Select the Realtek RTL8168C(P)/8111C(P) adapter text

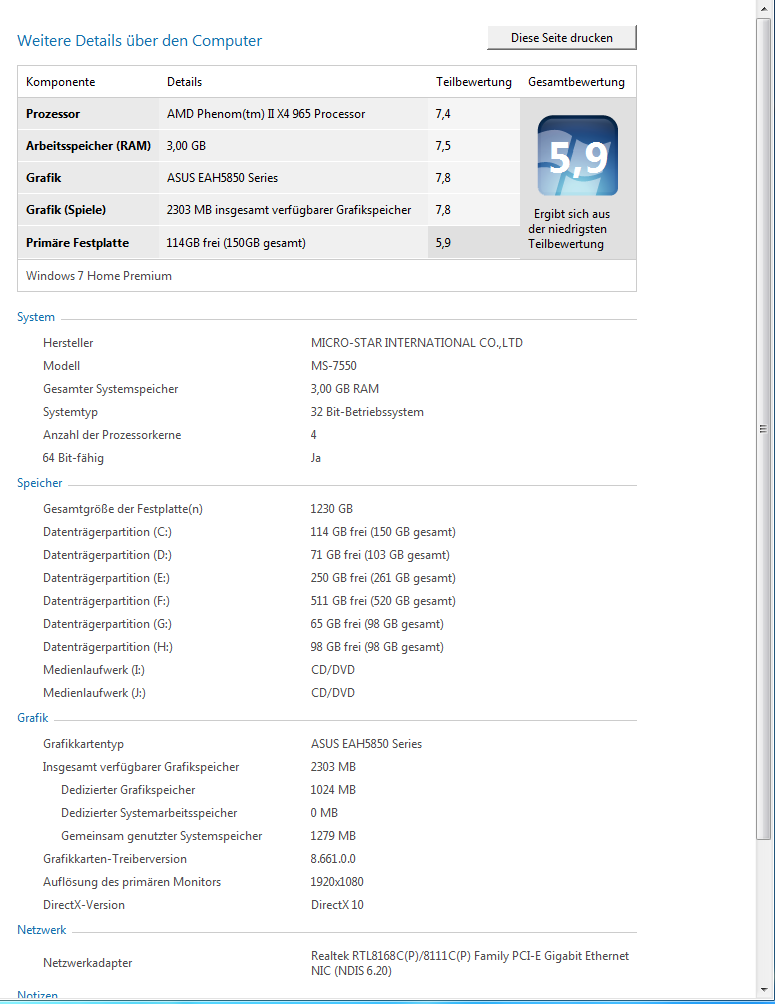pyautogui.click(x=469, y=963)
